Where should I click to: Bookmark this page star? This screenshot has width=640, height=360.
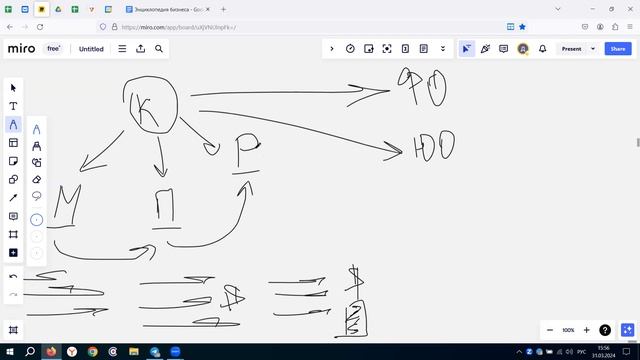[x=522, y=27]
